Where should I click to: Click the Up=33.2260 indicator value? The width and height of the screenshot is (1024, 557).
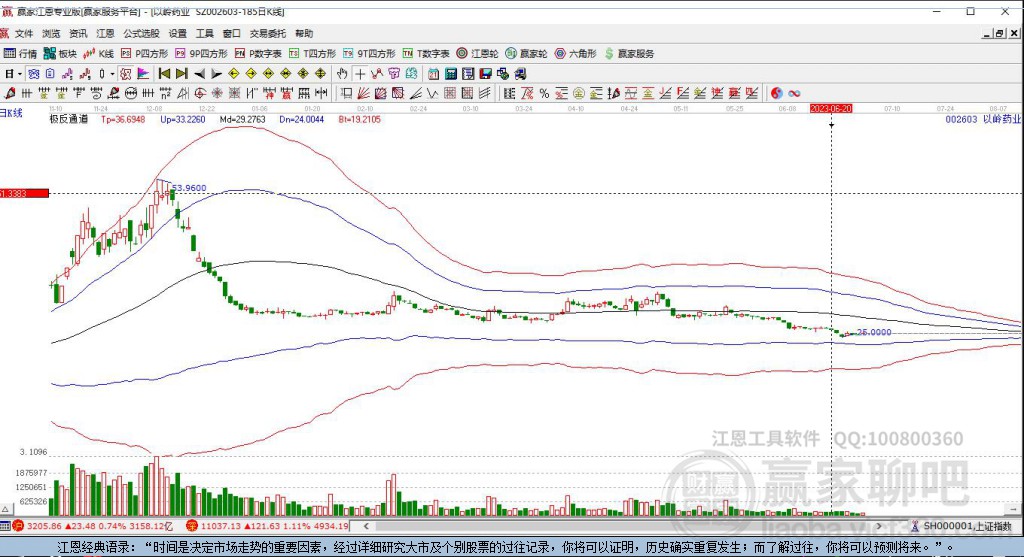(x=183, y=119)
